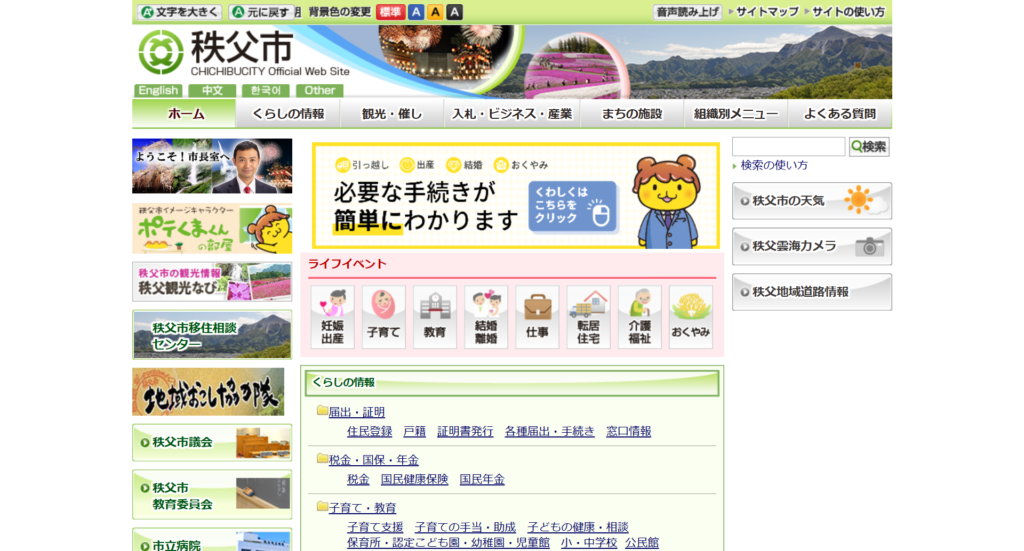Open the 仕事 briefcase icon

coord(537,317)
